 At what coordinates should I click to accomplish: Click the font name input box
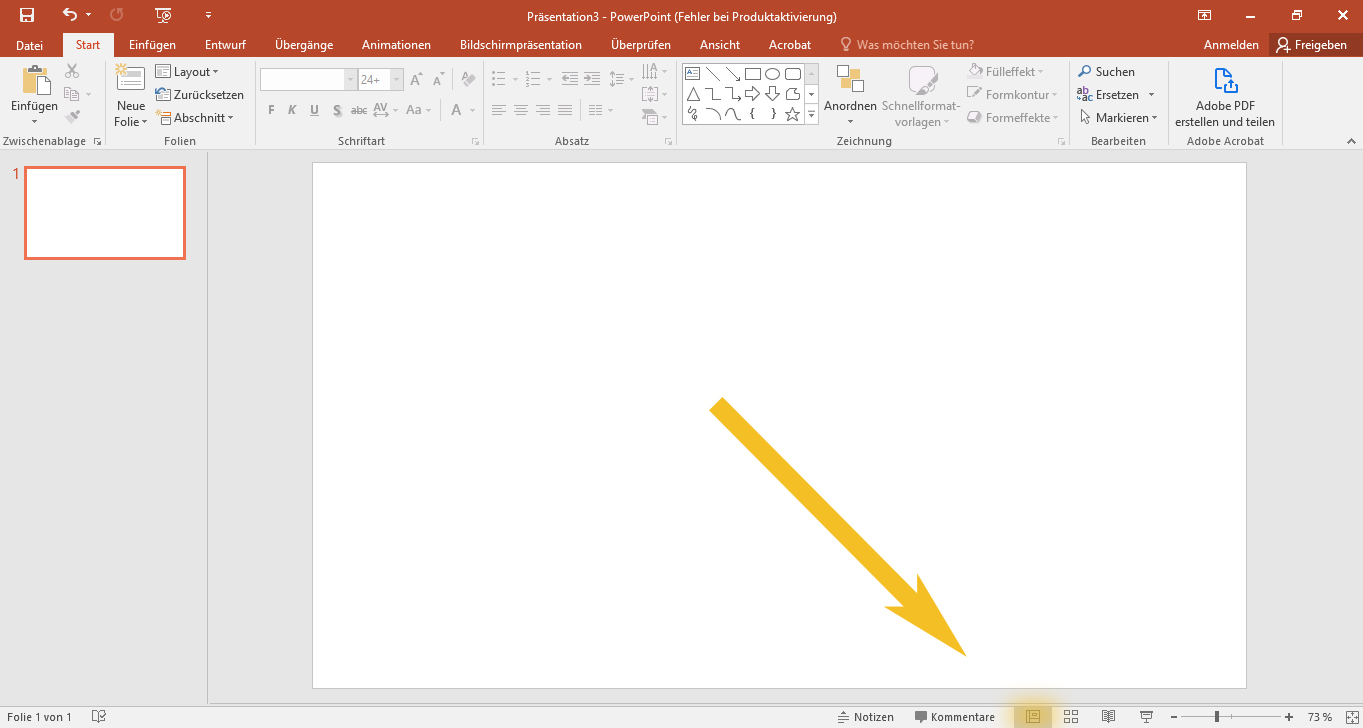[302, 80]
